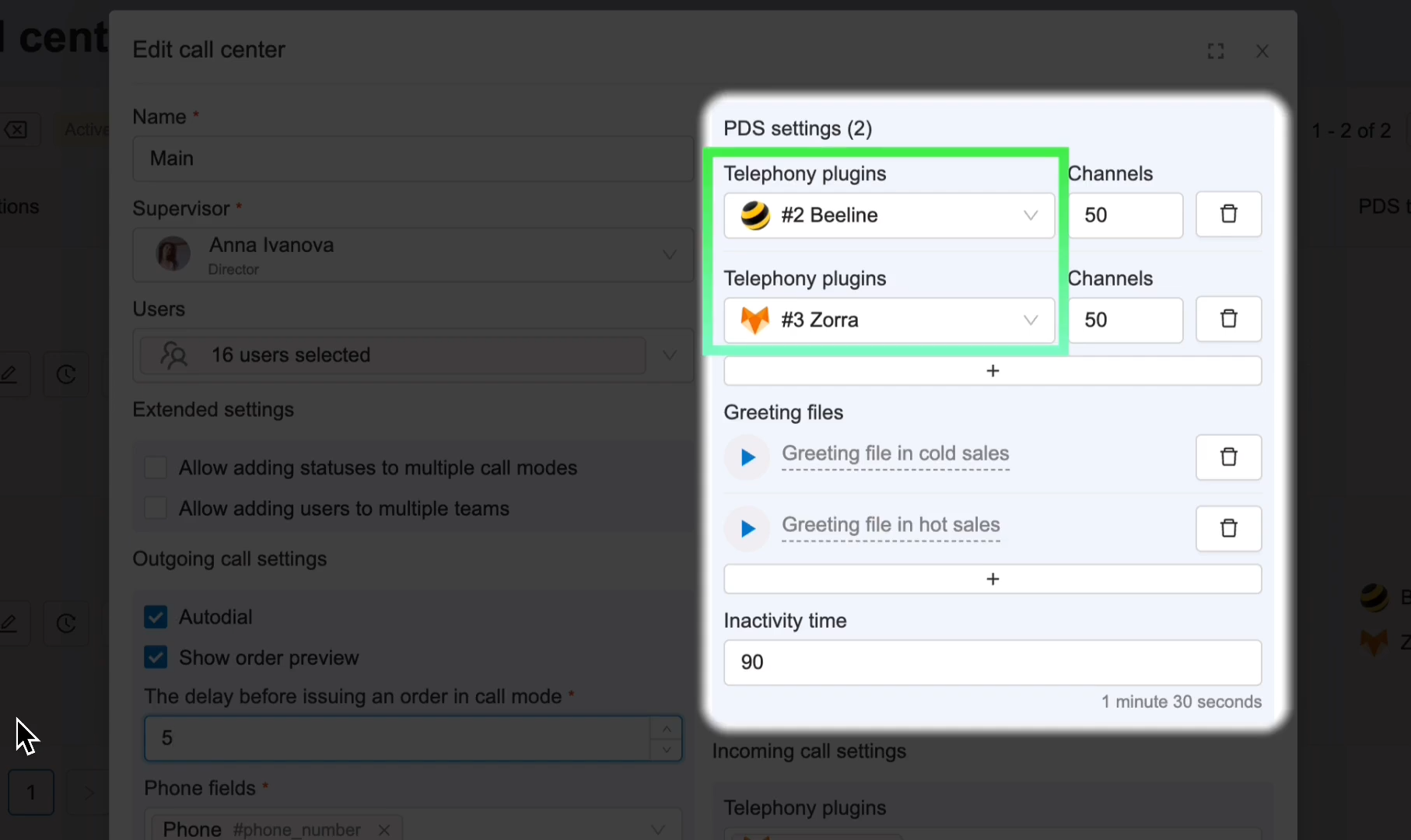Screen dimensions: 1411x840
Task: Decrease the order delay value
Action: (667, 750)
